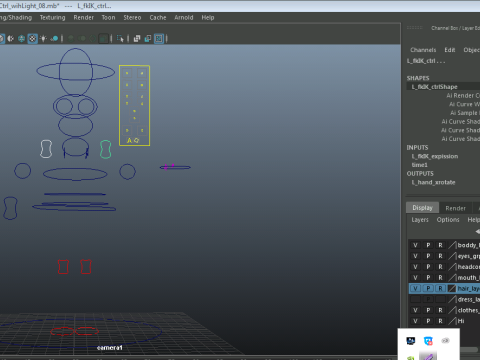Screen dimensions: 480x360
Task: Toggle the highlighted framed grid icon
Action: pos(159,39)
